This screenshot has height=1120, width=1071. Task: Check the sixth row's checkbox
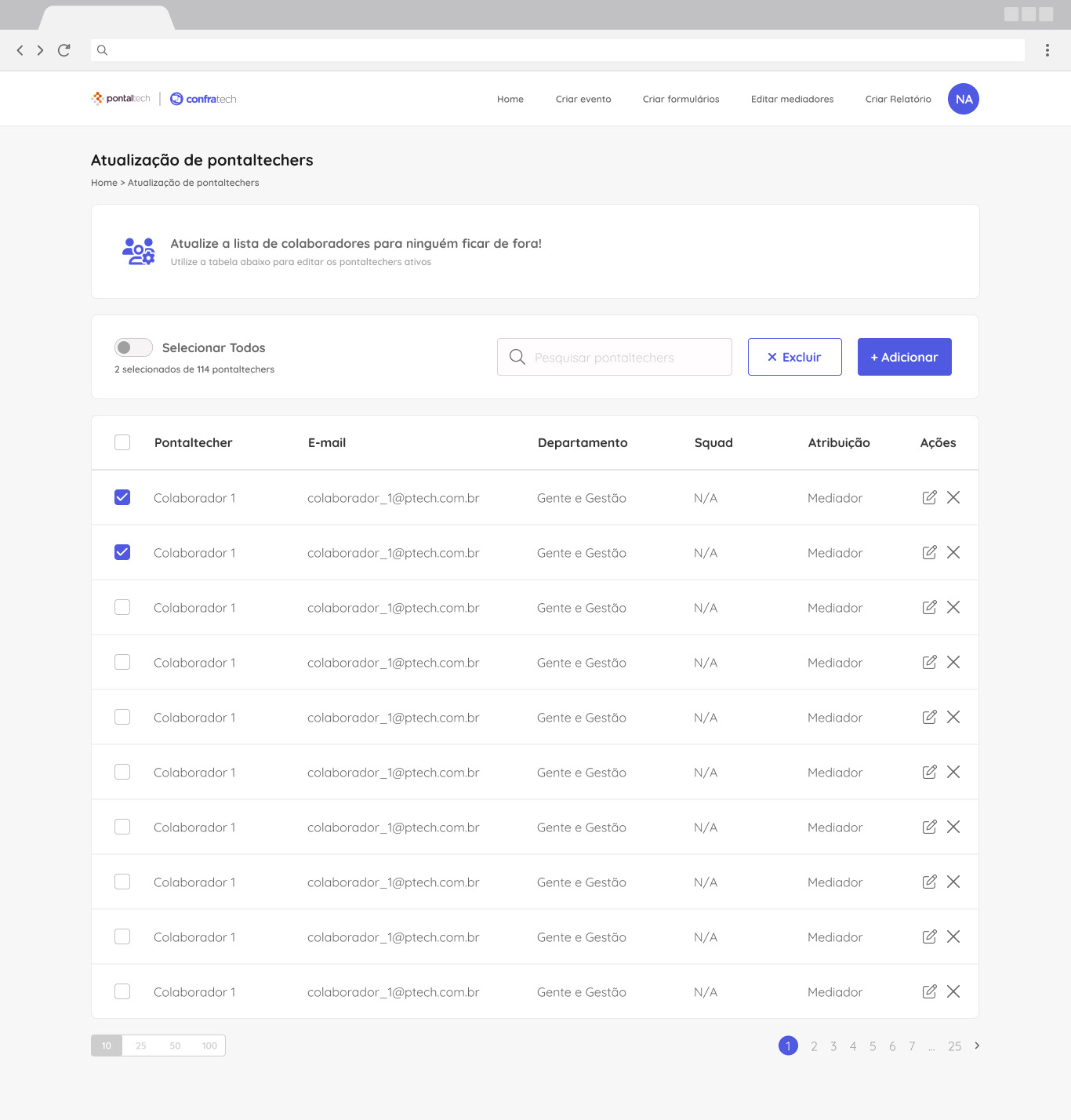[x=122, y=772]
